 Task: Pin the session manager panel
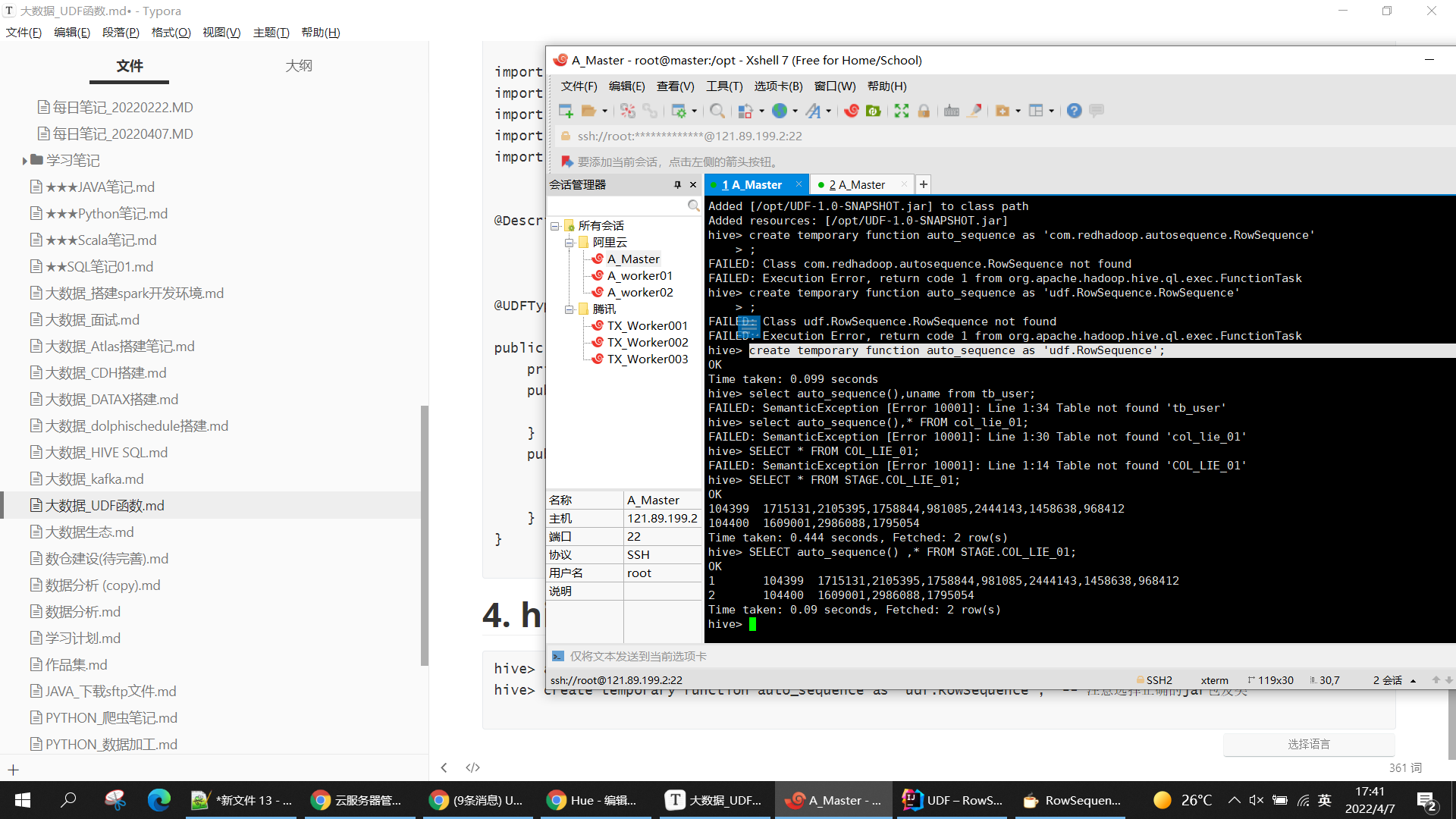[677, 184]
